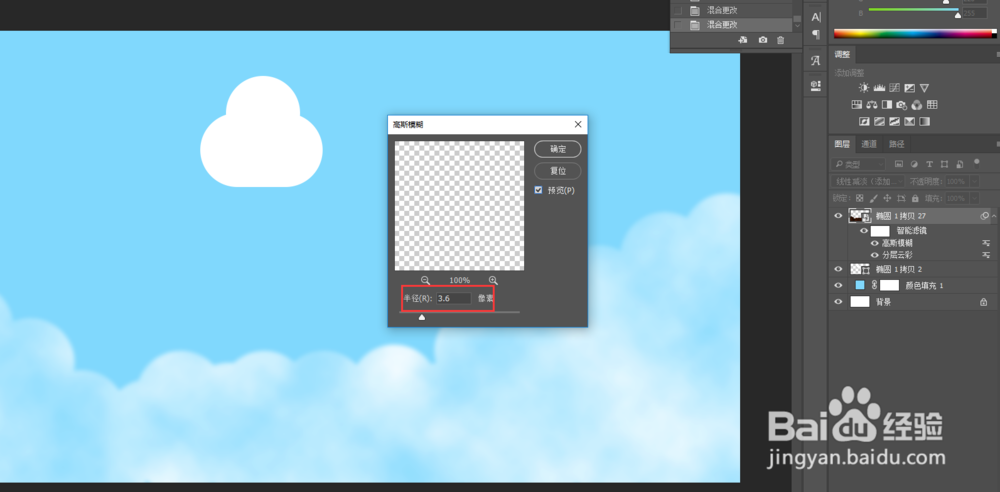
Task: Select the 调整 panel tab
Action: pos(842,54)
